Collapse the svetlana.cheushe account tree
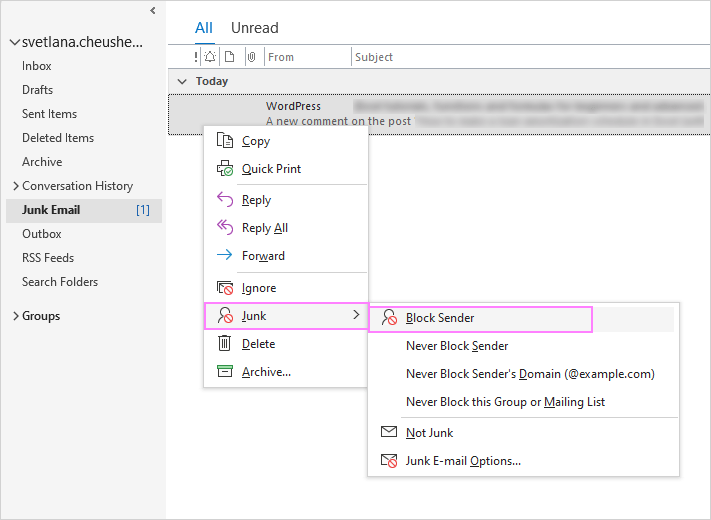The height and width of the screenshot is (520, 711). click(x=15, y=42)
